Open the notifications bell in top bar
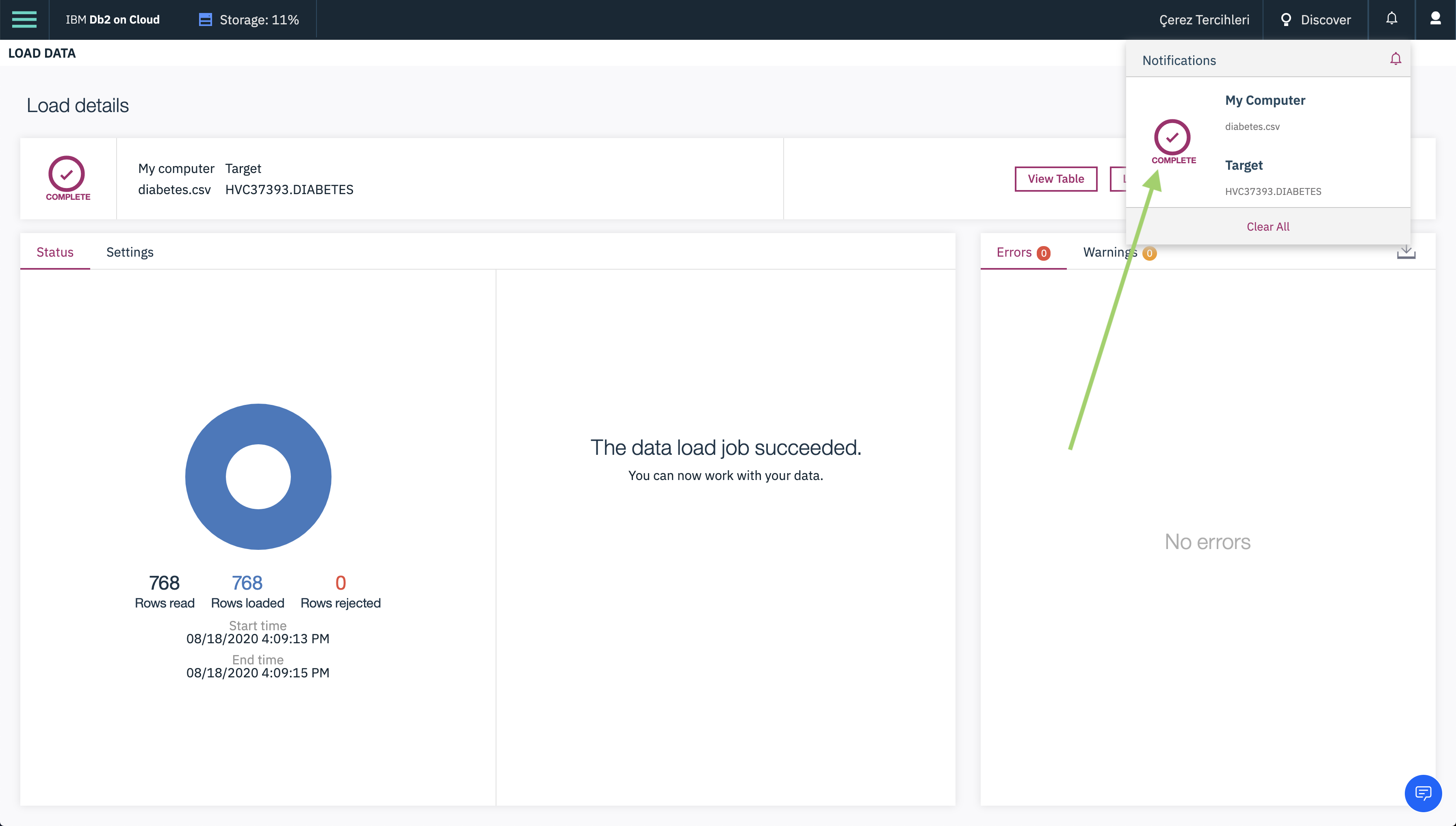This screenshot has width=1456, height=826. [x=1391, y=19]
